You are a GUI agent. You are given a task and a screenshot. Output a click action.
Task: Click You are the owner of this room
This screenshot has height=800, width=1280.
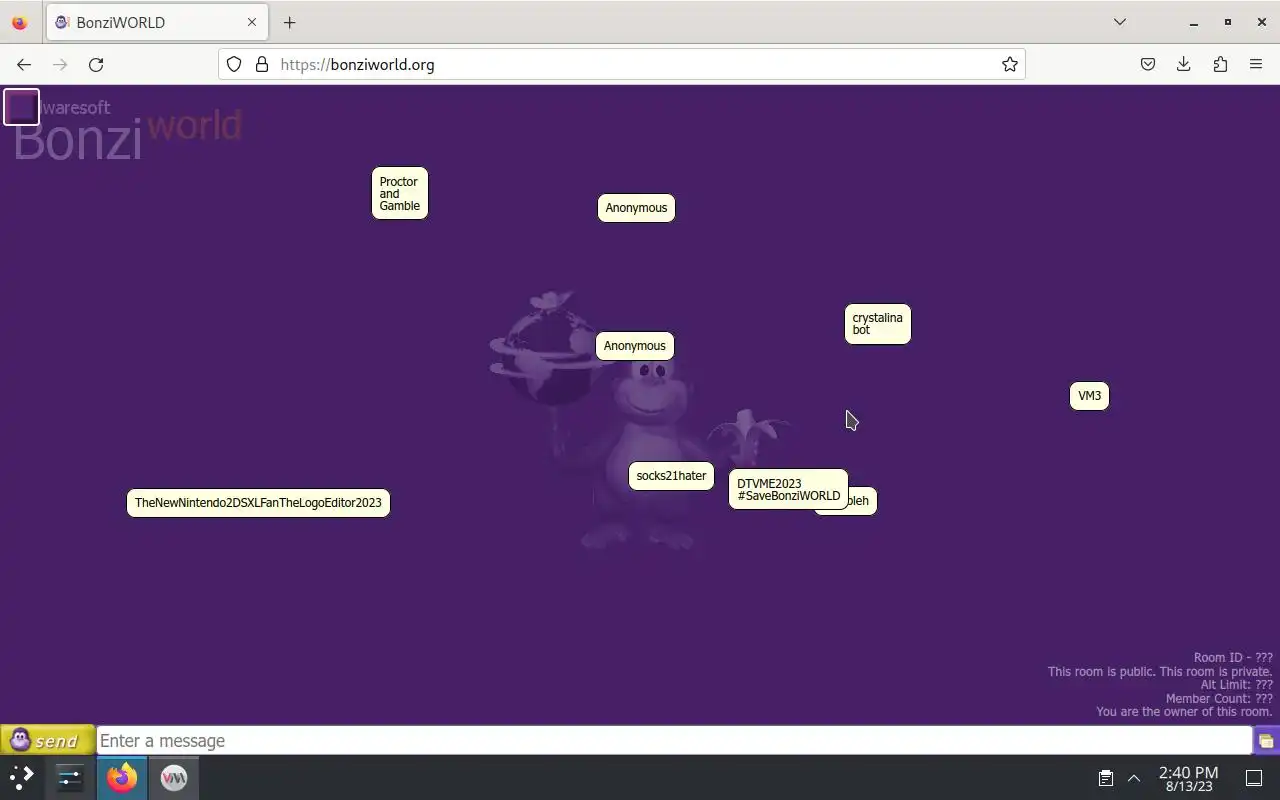tap(1184, 712)
